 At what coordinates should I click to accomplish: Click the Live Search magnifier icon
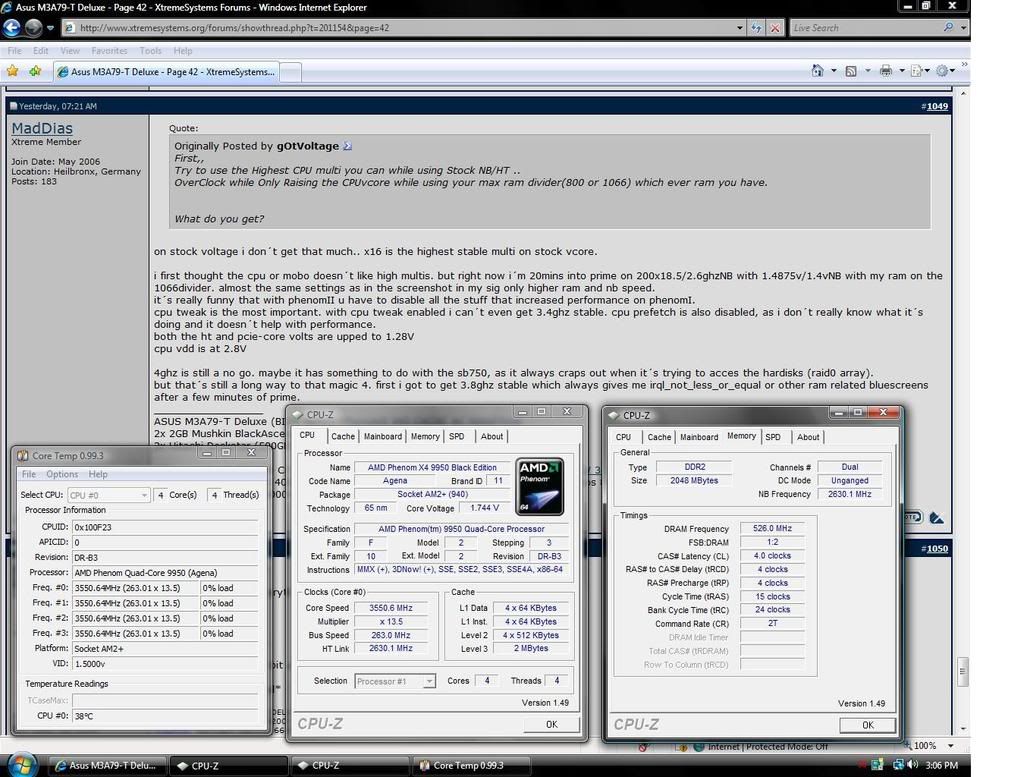[948, 27]
